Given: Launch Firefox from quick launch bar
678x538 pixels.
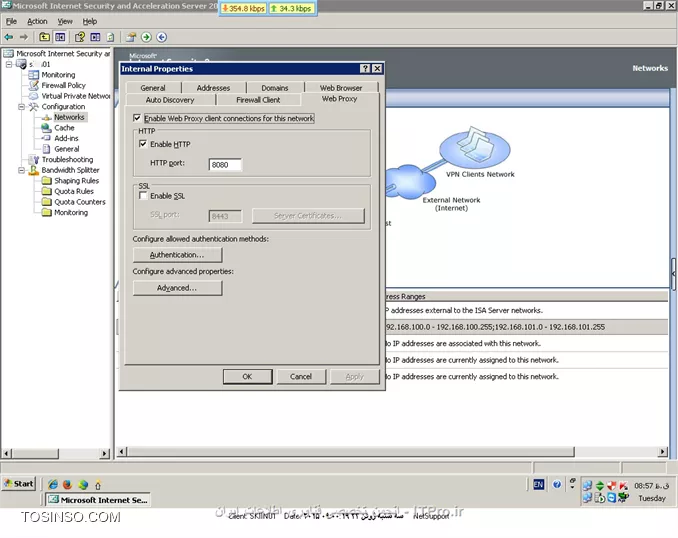Looking at the screenshot, I should coord(67,484).
